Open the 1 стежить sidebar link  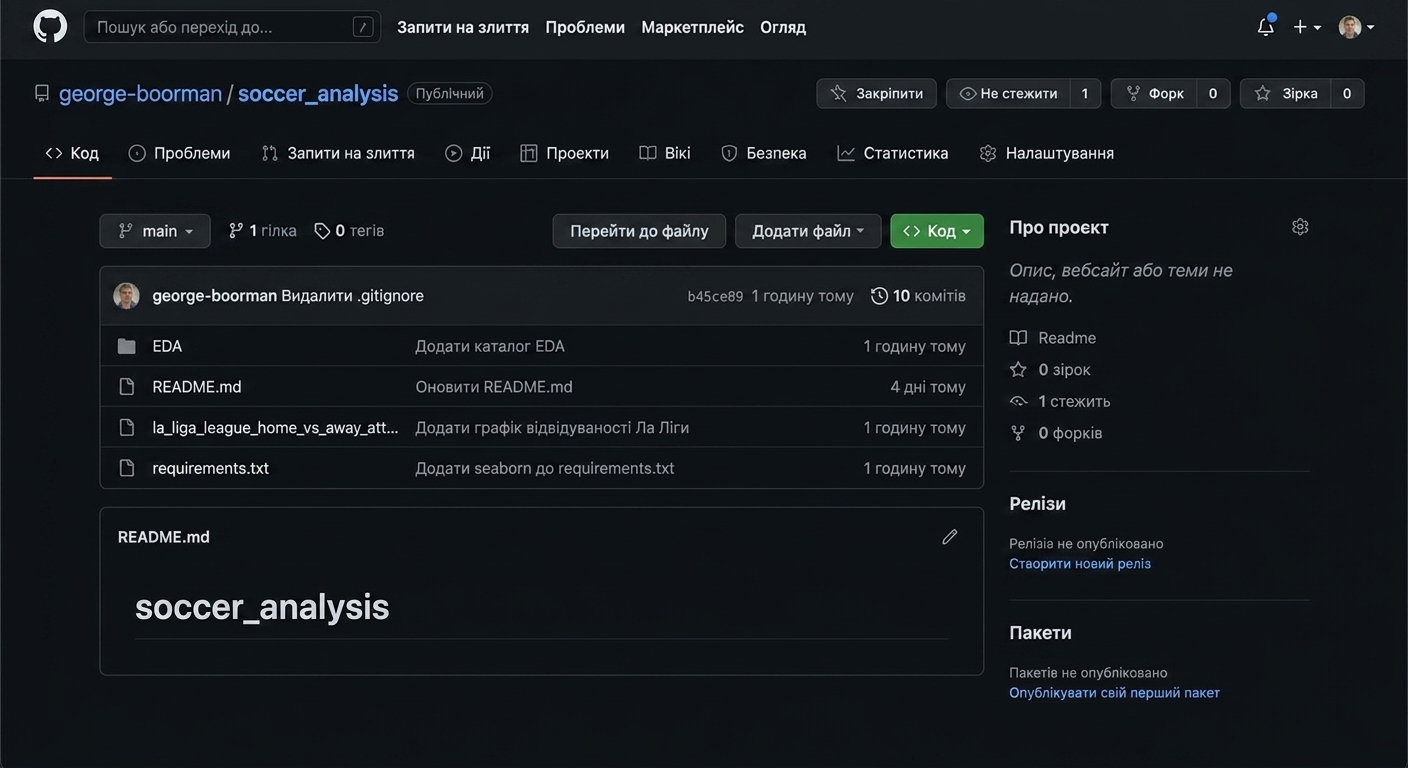click(x=1060, y=402)
